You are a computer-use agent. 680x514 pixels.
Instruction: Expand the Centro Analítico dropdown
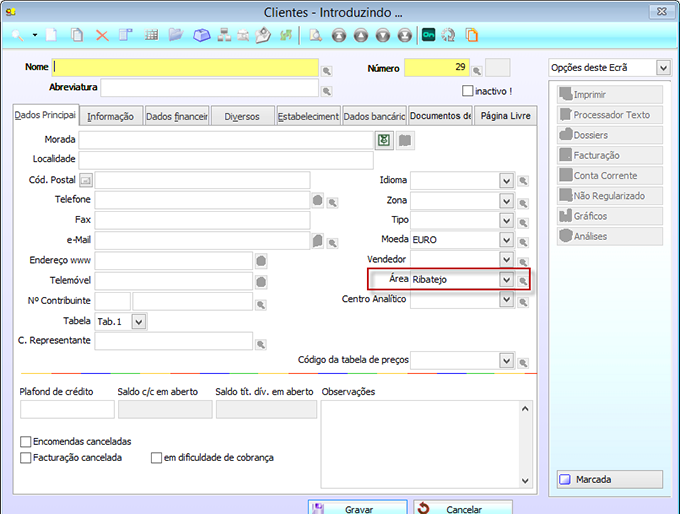point(506,299)
